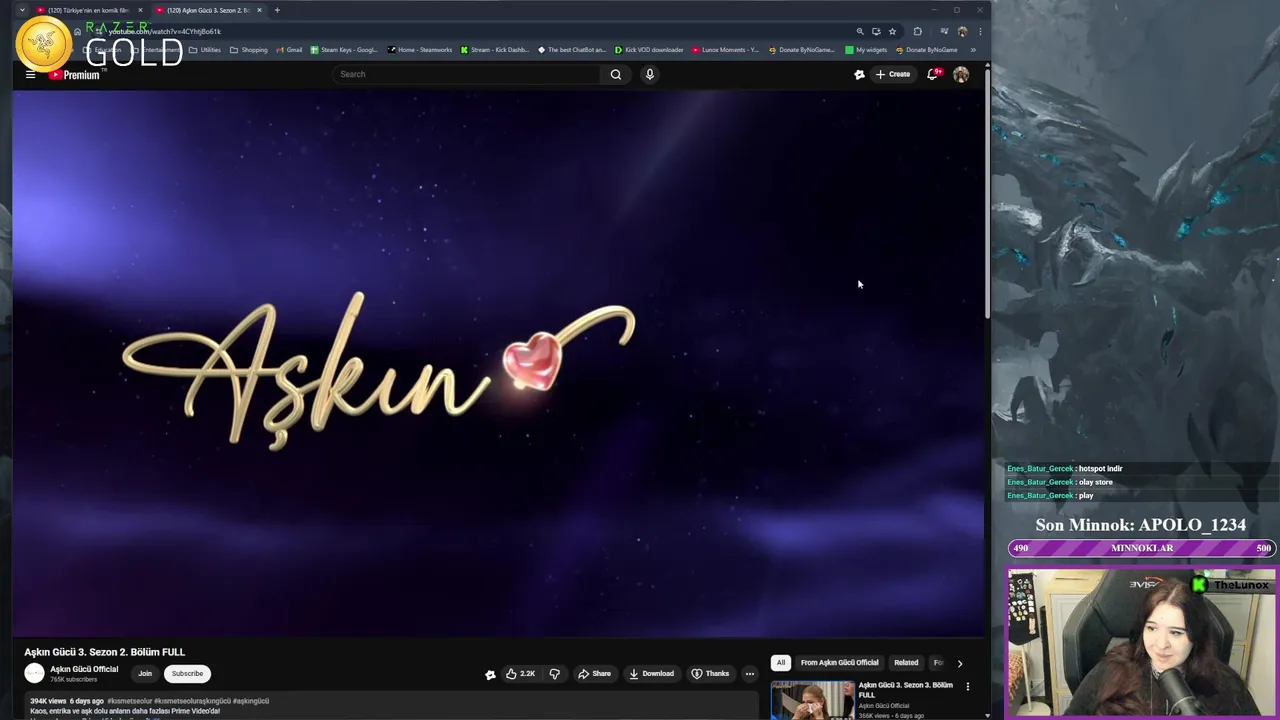1280x720 pixels.
Task: Open Steam Keys Google bookmark
Action: 344,50
